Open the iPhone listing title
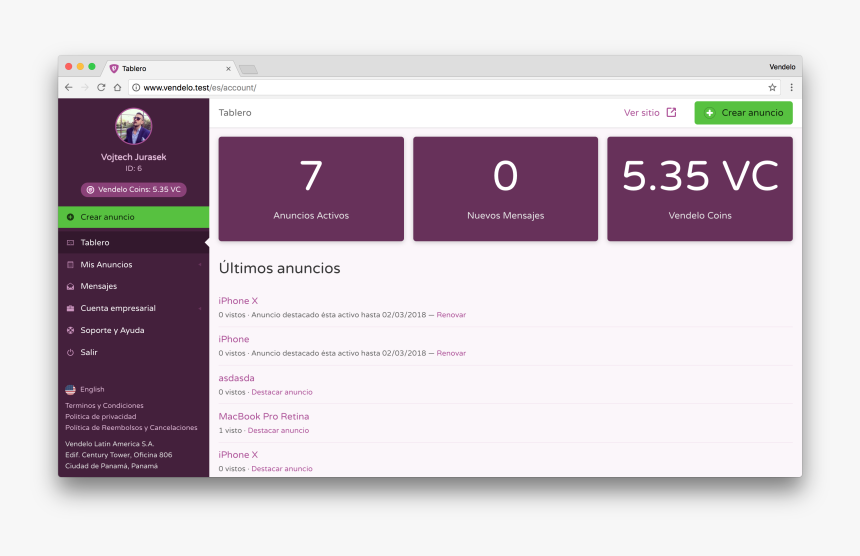Screen dimensions: 860x556 (x=234, y=339)
